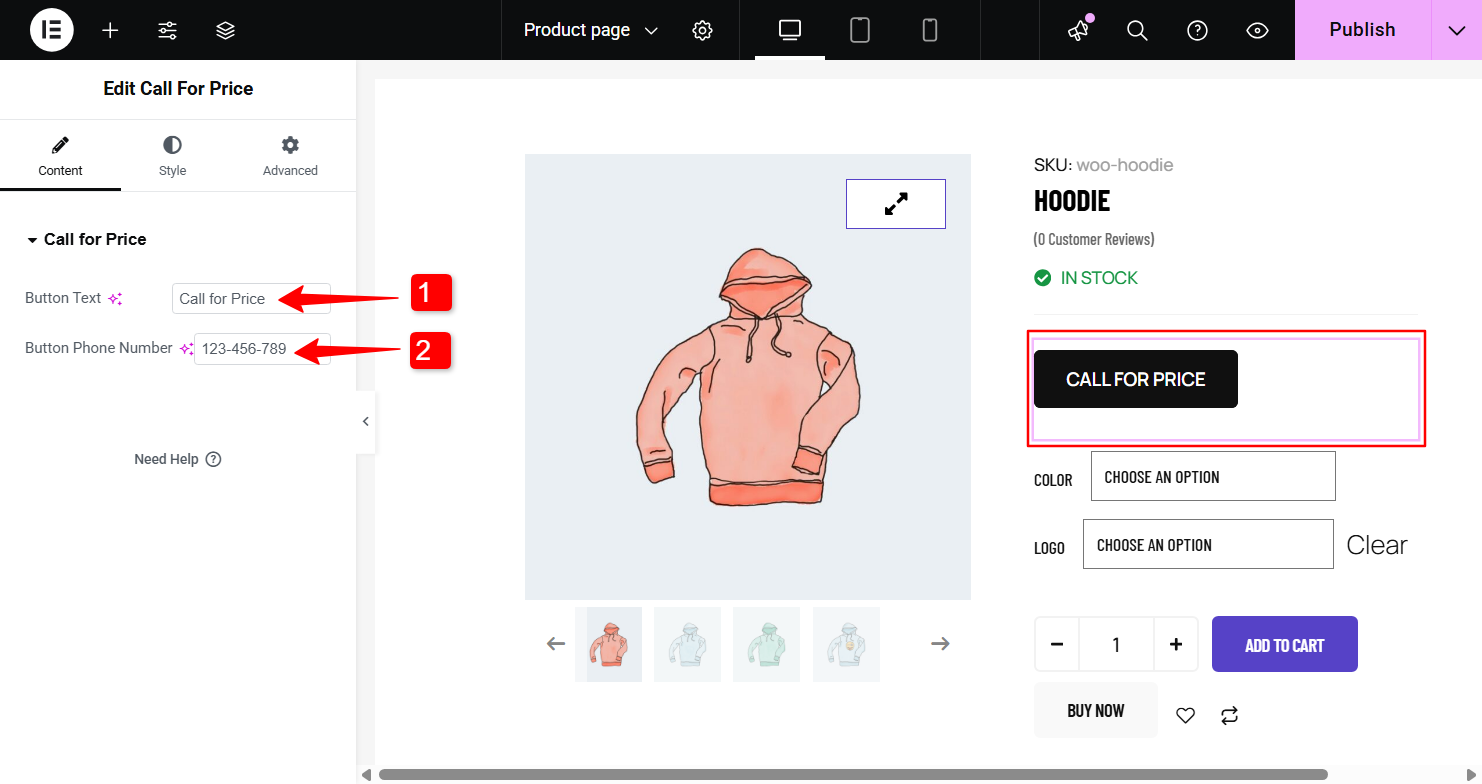Click AI sparkle icon beside Button Text

click(x=115, y=298)
